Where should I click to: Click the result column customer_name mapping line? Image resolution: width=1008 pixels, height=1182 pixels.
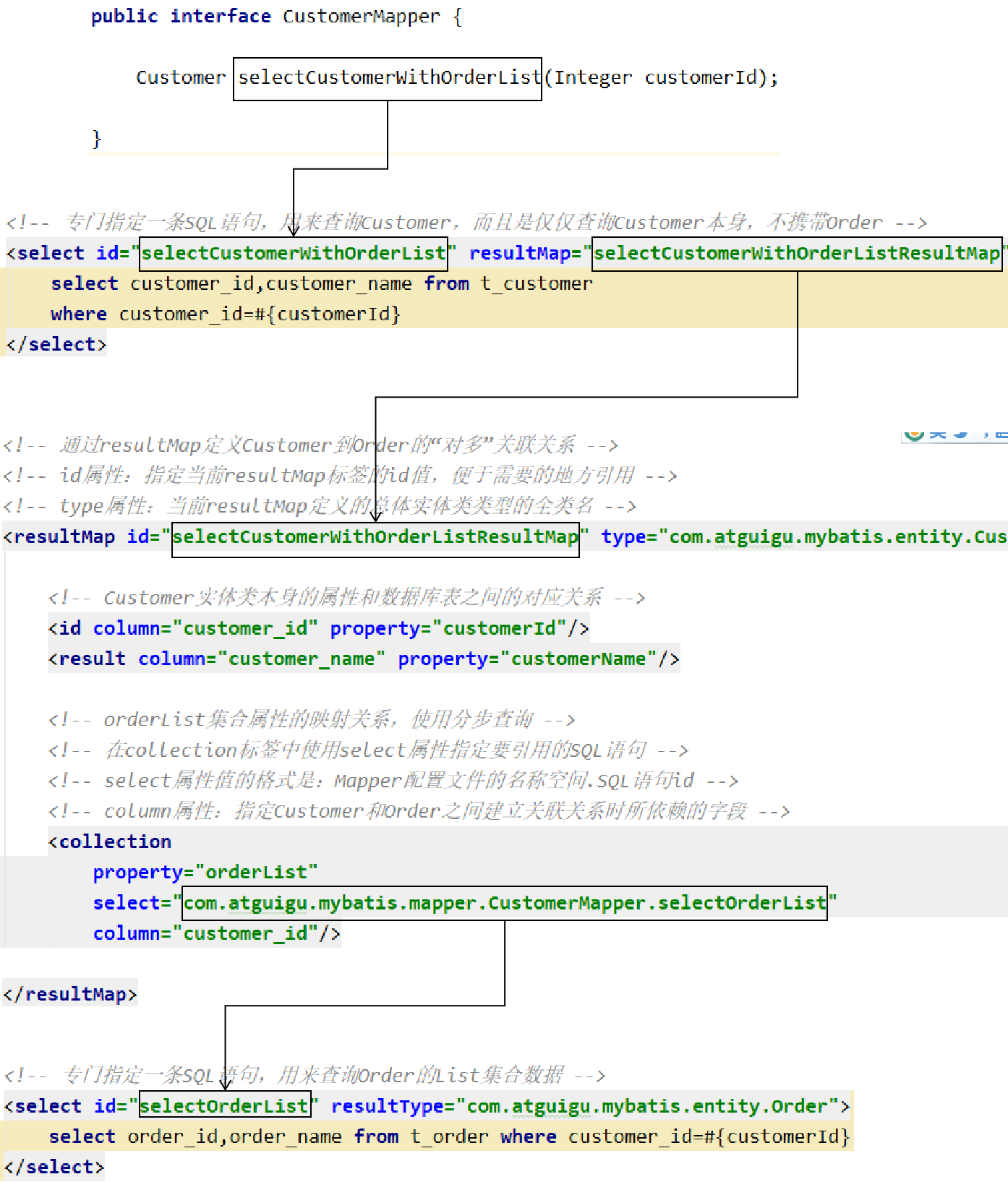point(364,659)
